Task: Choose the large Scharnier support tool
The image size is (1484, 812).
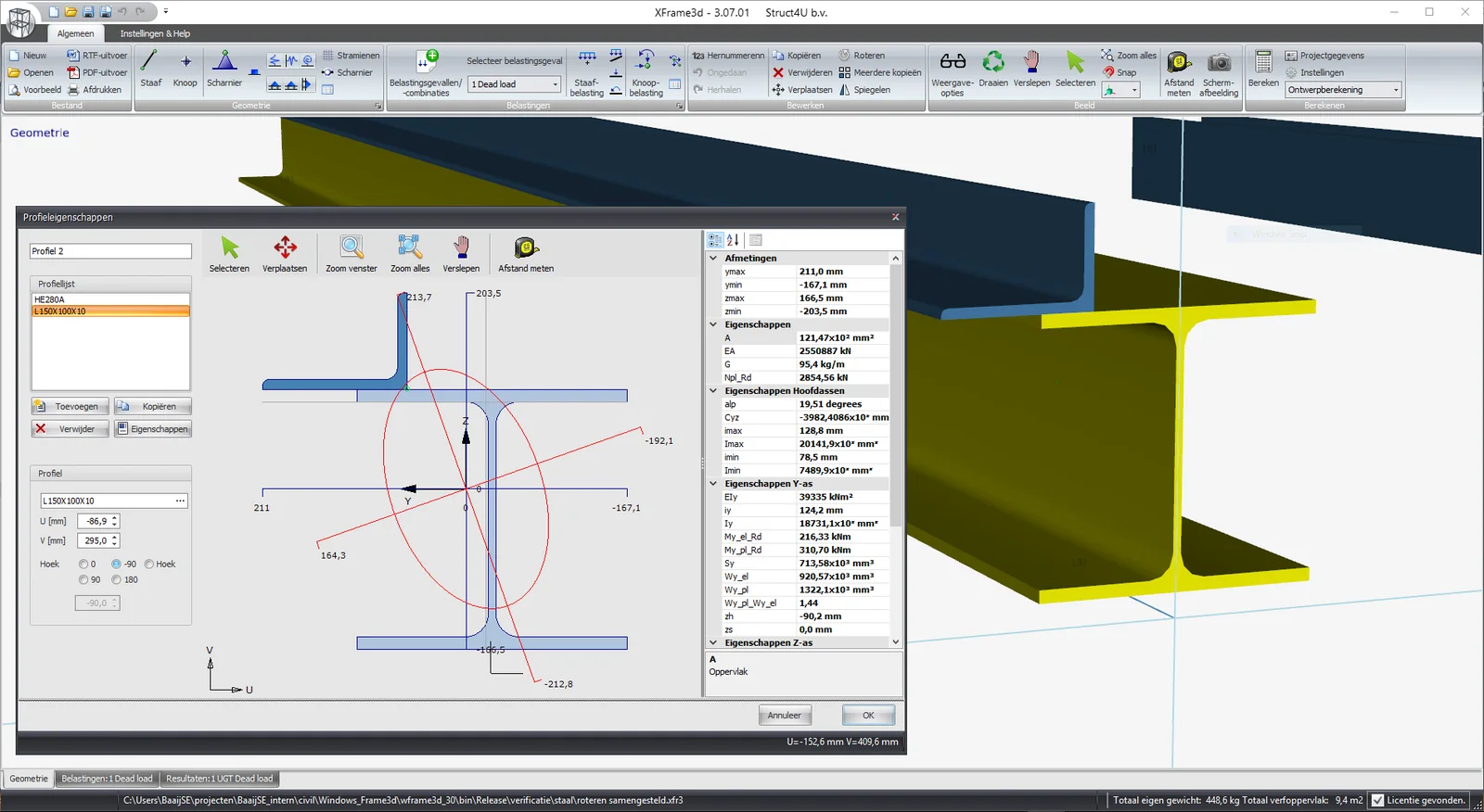Action: click(224, 69)
